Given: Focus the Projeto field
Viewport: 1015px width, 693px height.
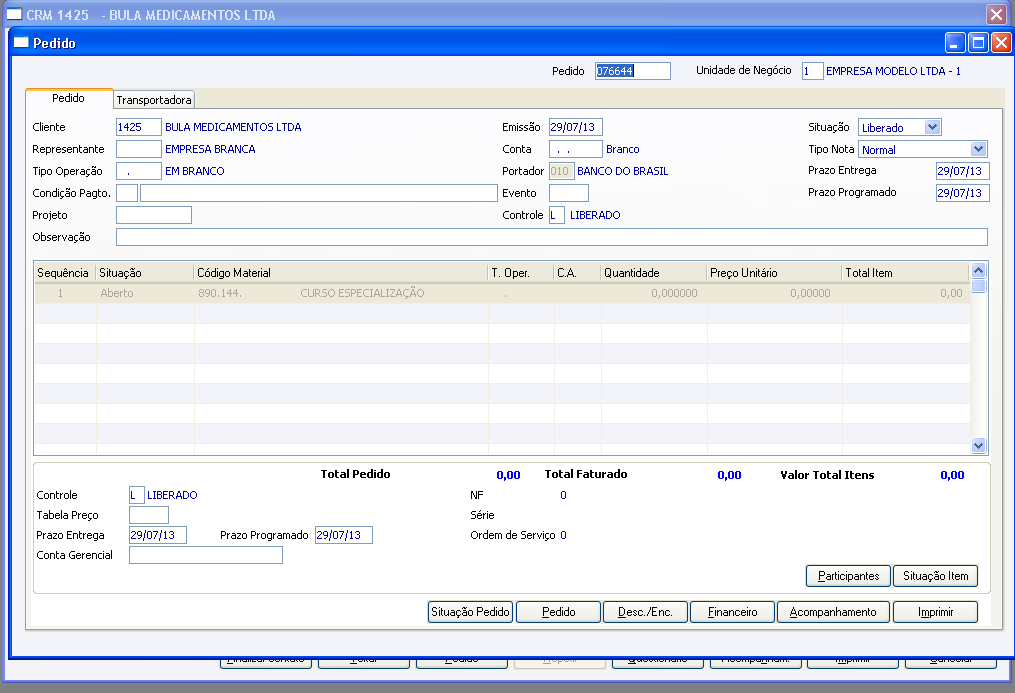Looking at the screenshot, I should (154, 215).
